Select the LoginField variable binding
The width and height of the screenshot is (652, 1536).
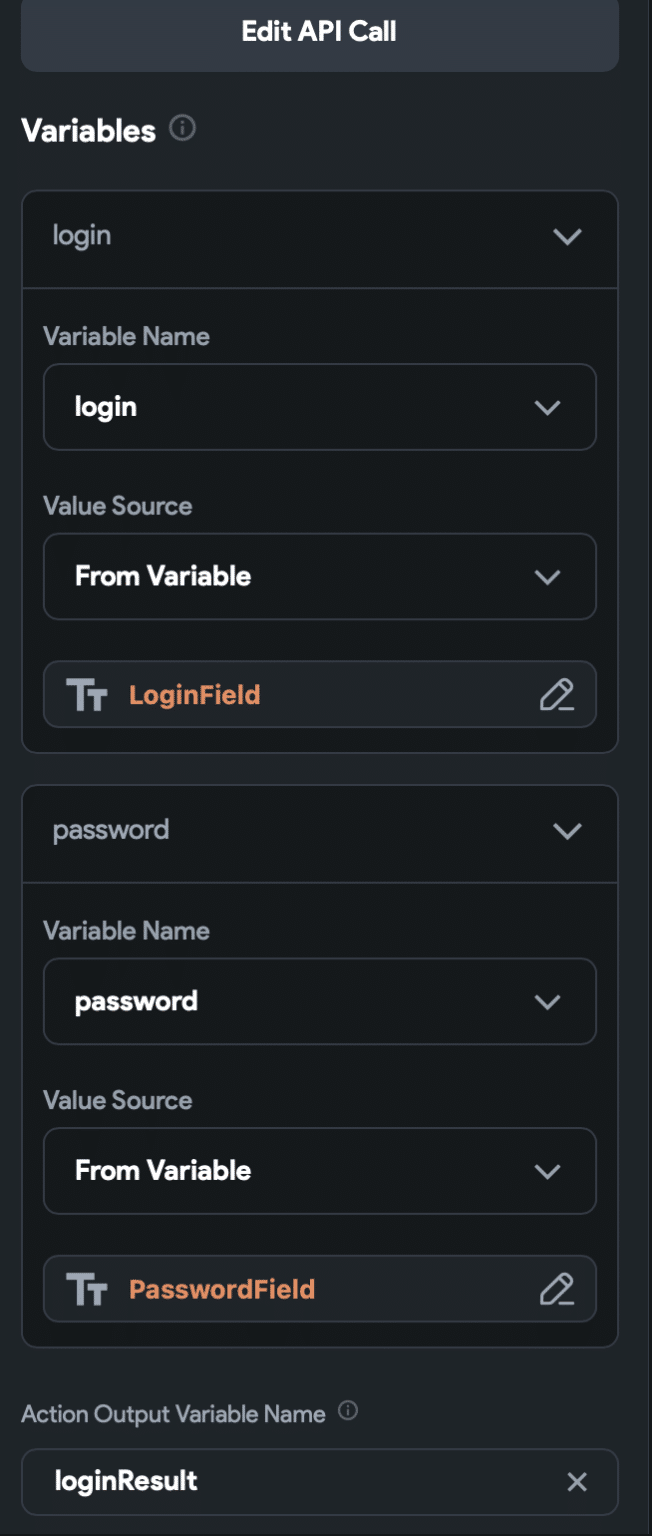tap(194, 695)
